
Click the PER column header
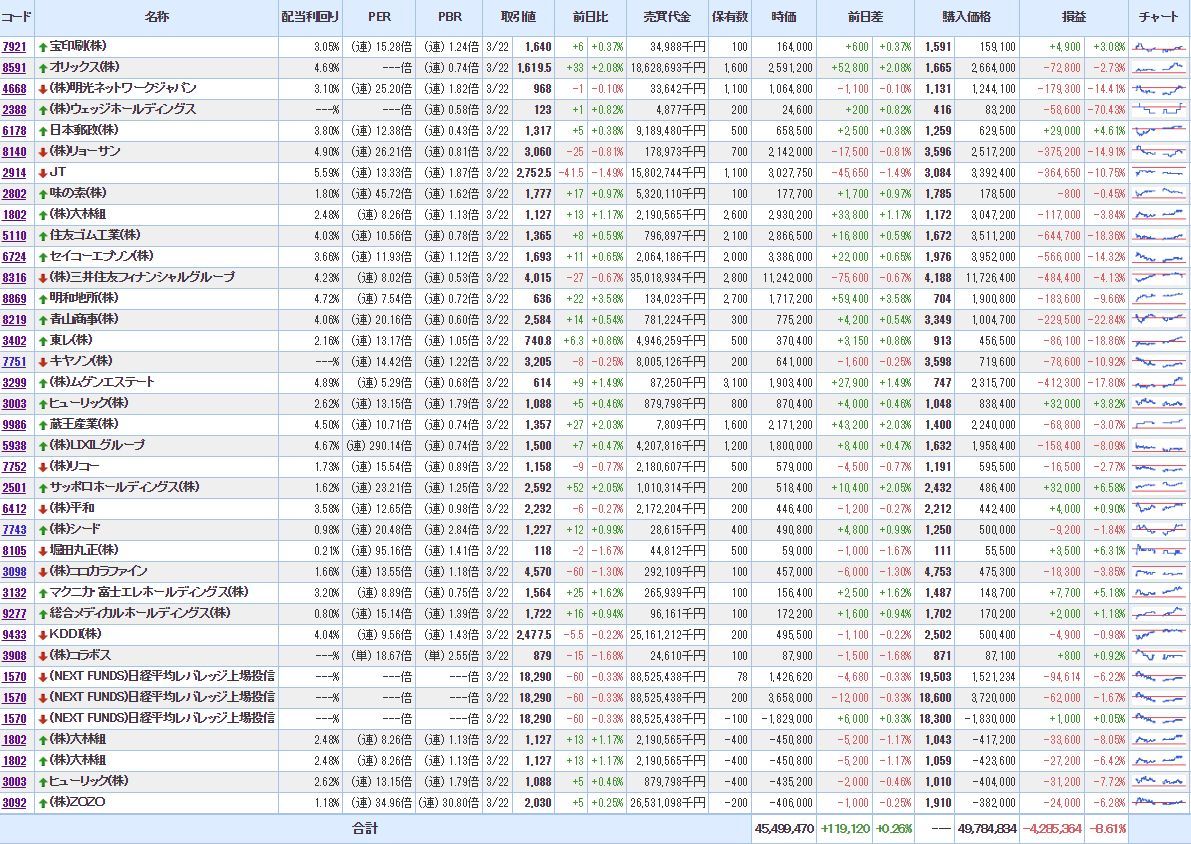point(380,17)
